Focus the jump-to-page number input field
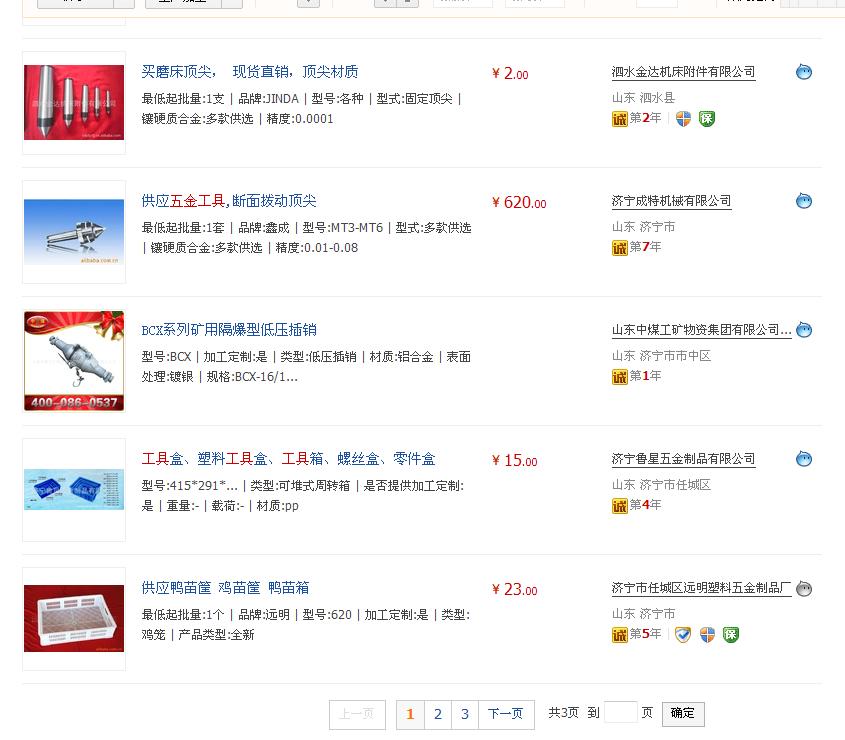The image size is (845, 740). pyautogui.click(x=621, y=713)
